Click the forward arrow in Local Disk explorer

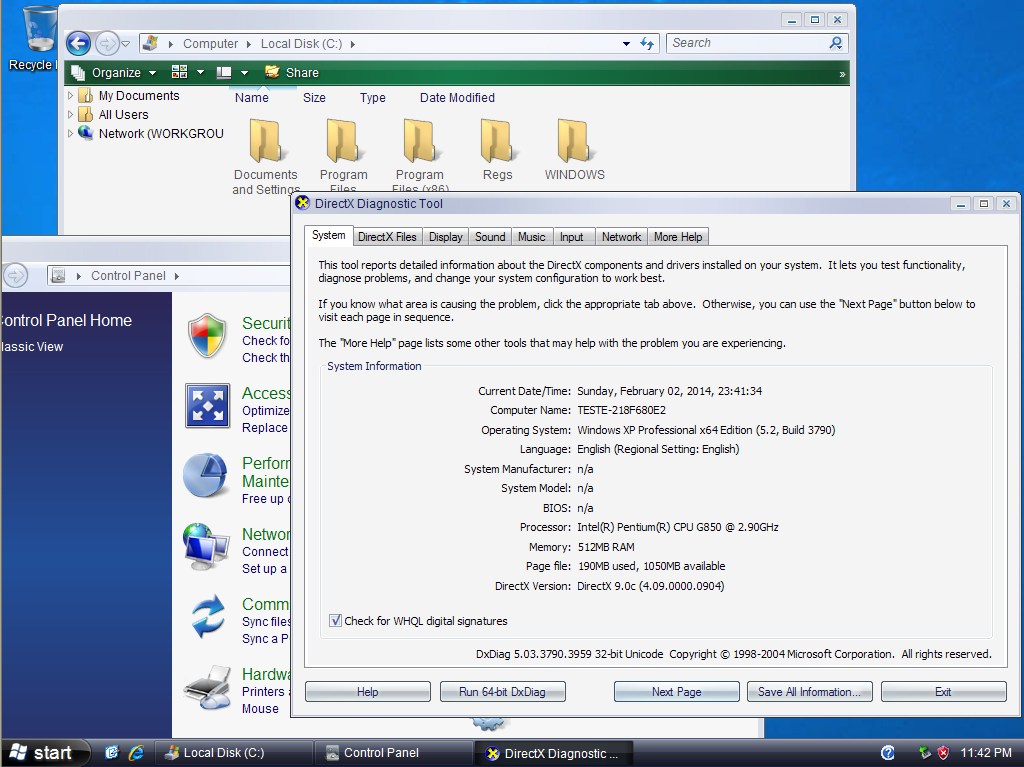[x=106, y=44]
